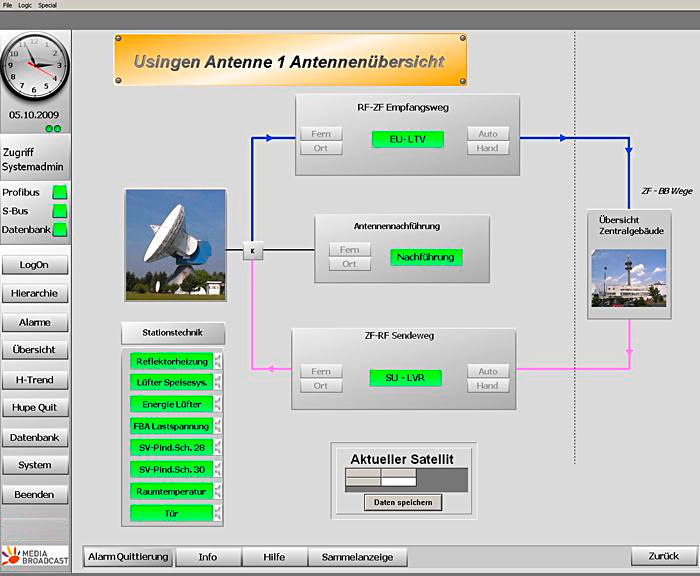
Task: Open the EU-LTV green status field
Action: (x=406, y=139)
